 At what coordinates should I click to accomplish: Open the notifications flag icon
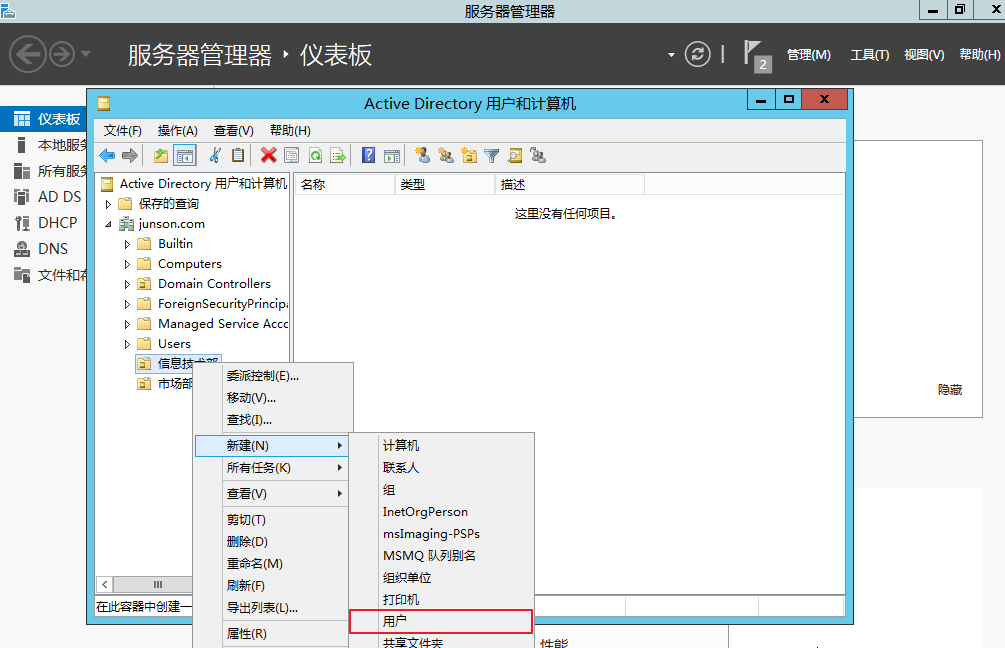point(757,56)
